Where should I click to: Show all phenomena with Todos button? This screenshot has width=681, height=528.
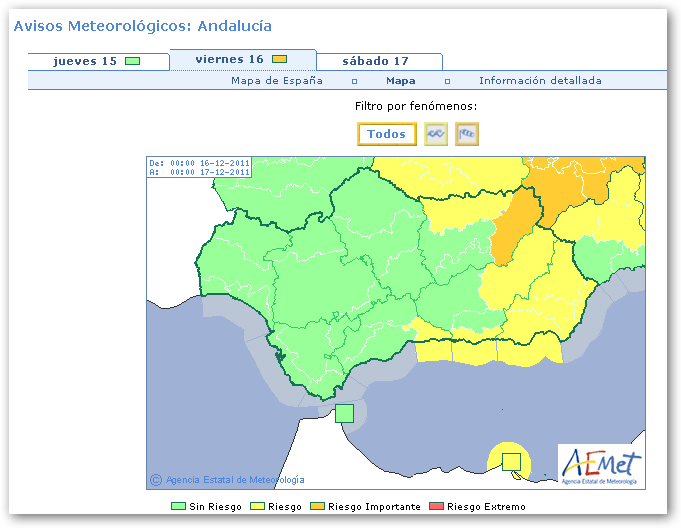[x=386, y=134]
